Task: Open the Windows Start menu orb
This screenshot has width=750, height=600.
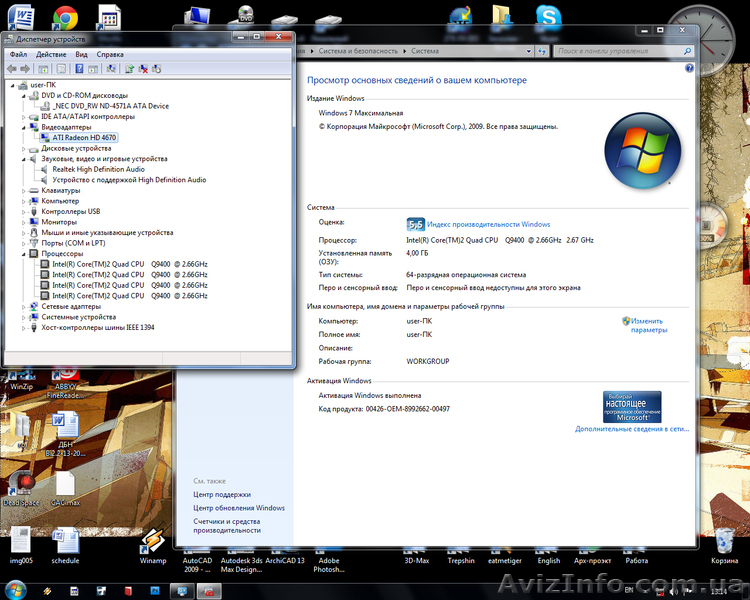Action: click(x=15, y=590)
